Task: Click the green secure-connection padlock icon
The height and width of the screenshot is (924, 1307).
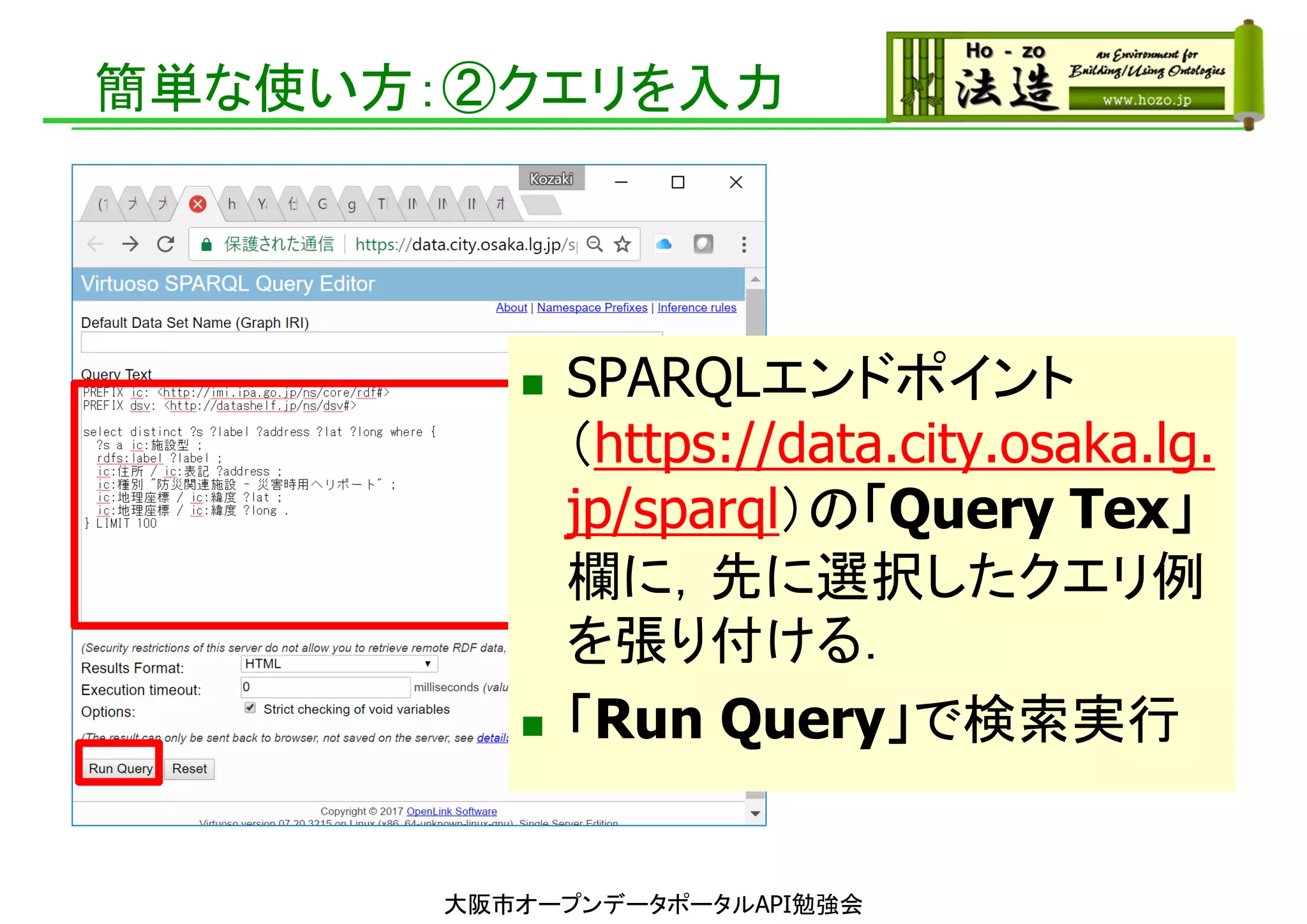Action: click(206, 244)
